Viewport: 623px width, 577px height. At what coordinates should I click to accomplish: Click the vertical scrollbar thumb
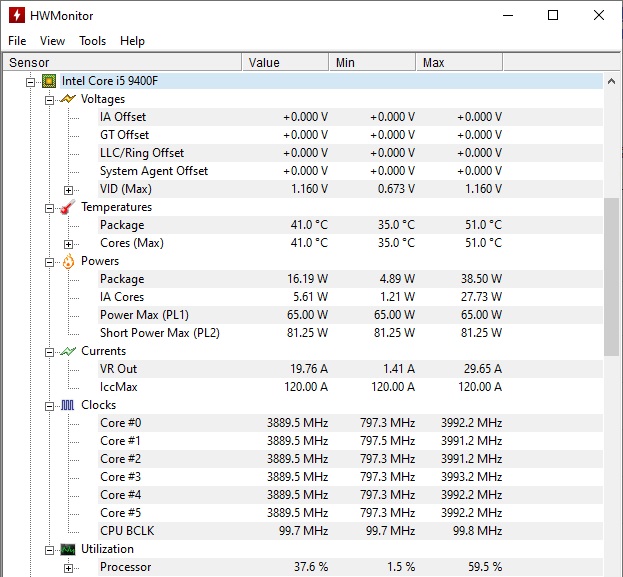pos(611,277)
